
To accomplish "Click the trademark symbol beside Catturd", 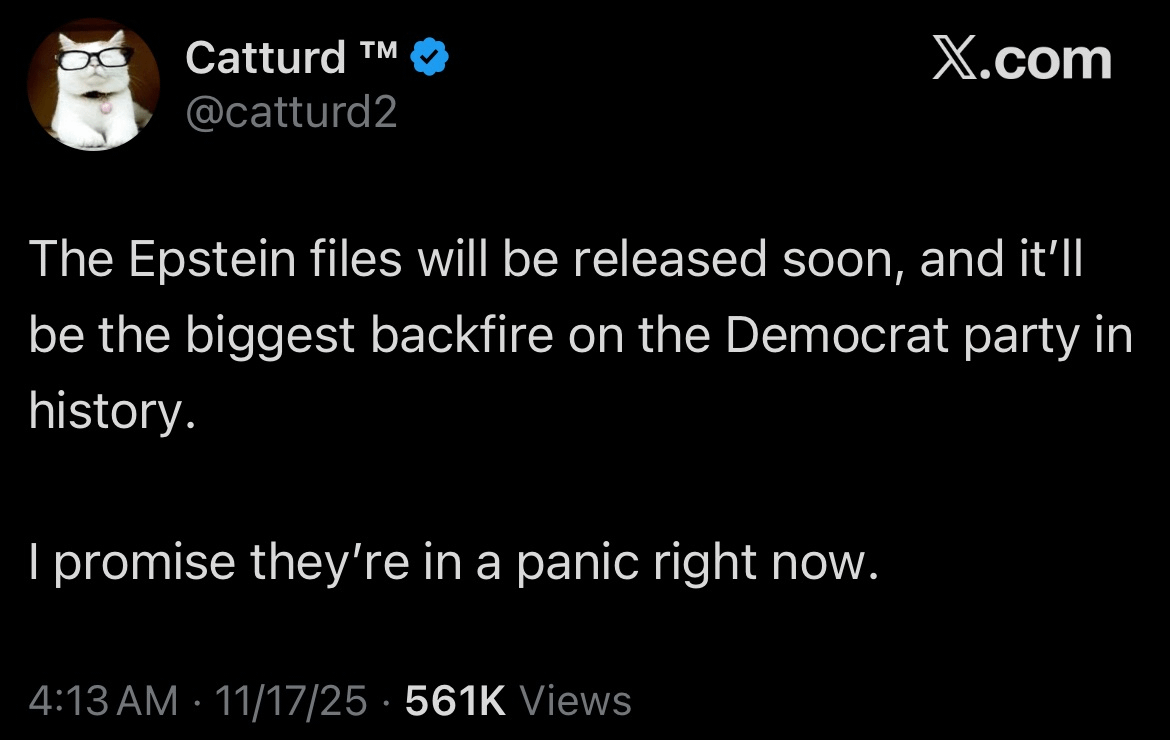I will click(x=381, y=50).
